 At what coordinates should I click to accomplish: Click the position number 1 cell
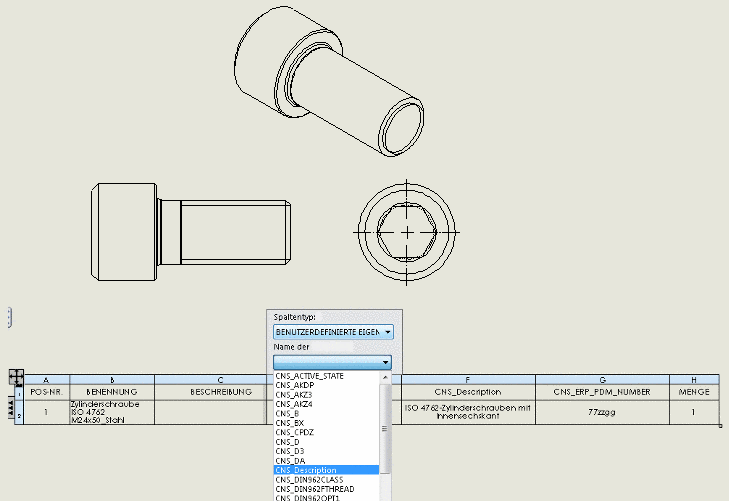coord(46,412)
